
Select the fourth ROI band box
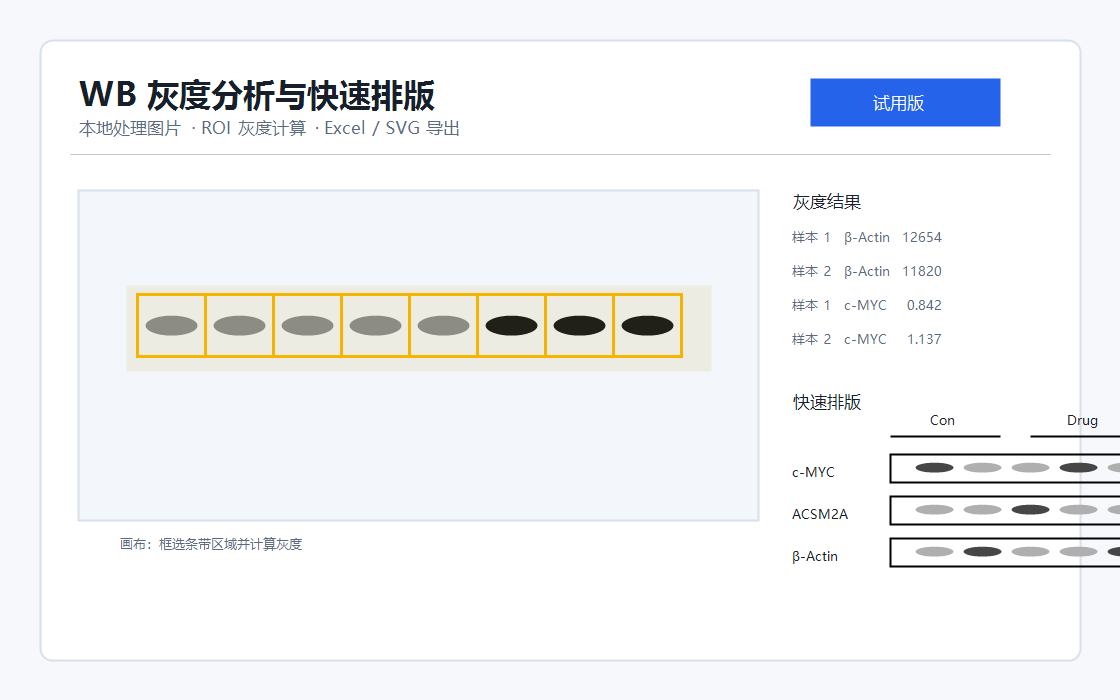pos(376,326)
